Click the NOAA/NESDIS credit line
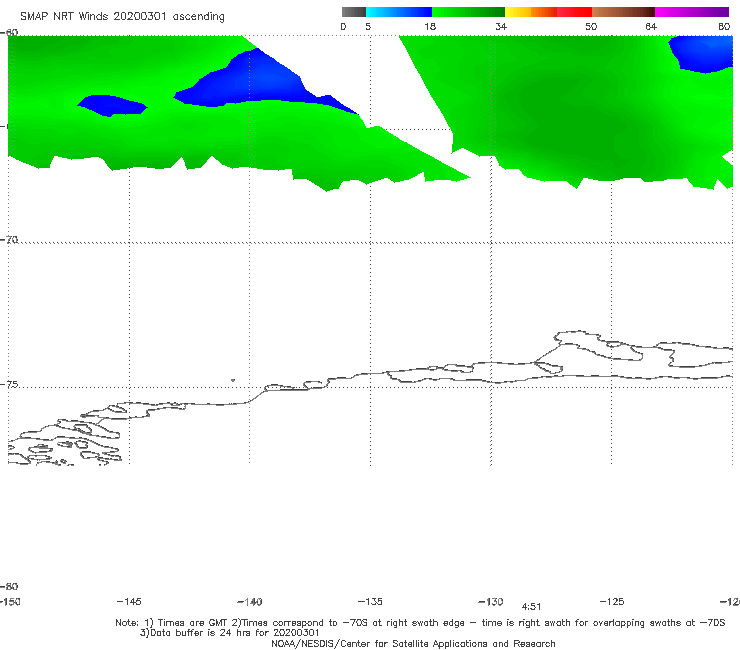 point(413,643)
